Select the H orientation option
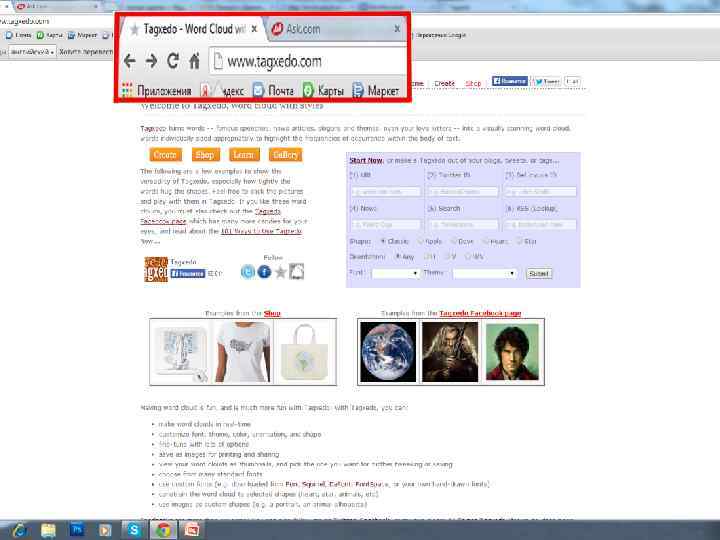This screenshot has width=720, height=540. click(427, 256)
